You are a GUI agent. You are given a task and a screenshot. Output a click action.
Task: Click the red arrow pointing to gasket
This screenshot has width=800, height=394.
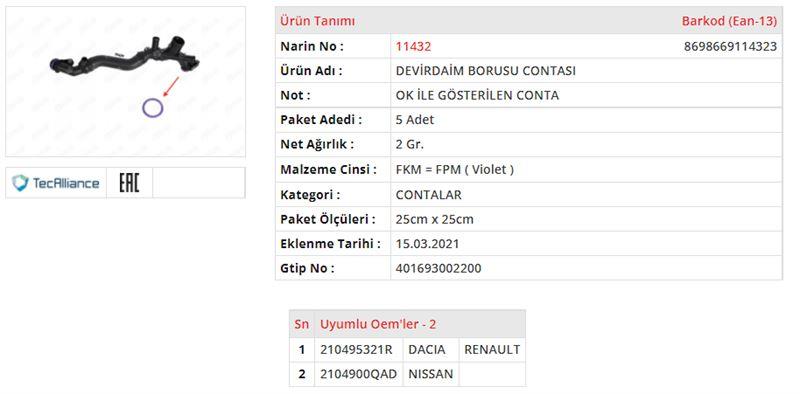coord(171,86)
